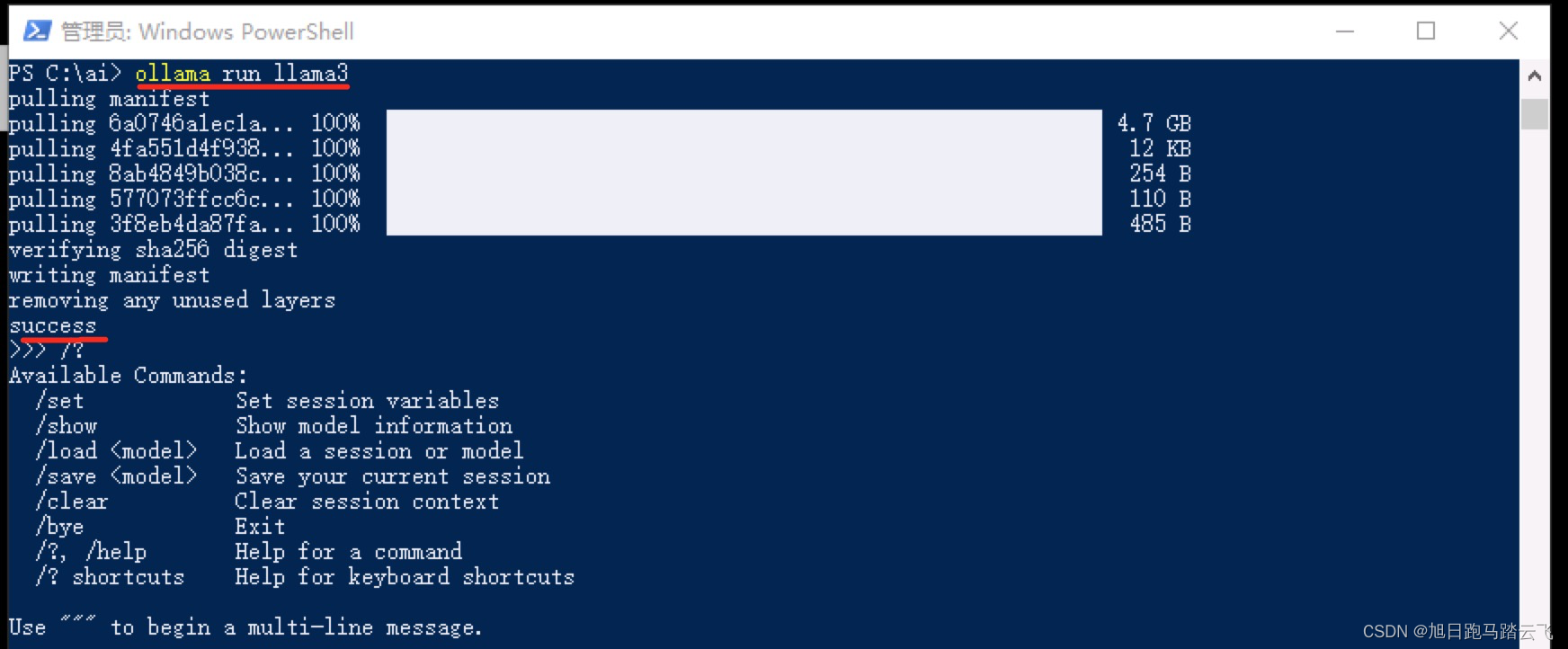1568x649 pixels.
Task: Click the "success" status line
Action: click(53, 325)
